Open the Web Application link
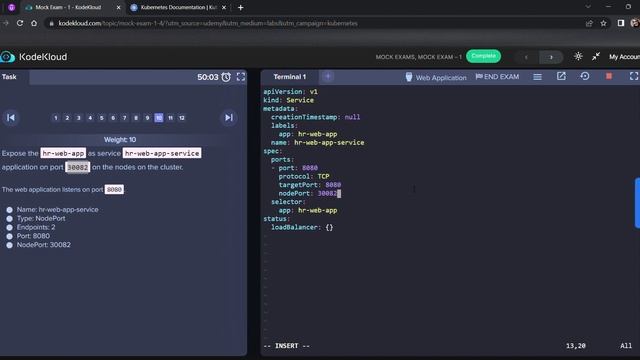 436,77
